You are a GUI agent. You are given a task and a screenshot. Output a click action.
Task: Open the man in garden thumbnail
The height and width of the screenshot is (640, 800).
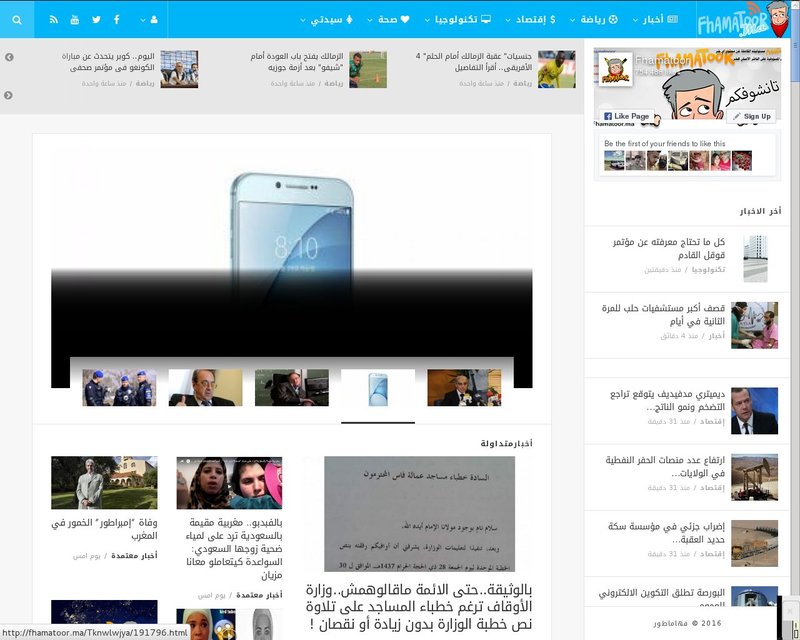click(x=104, y=483)
